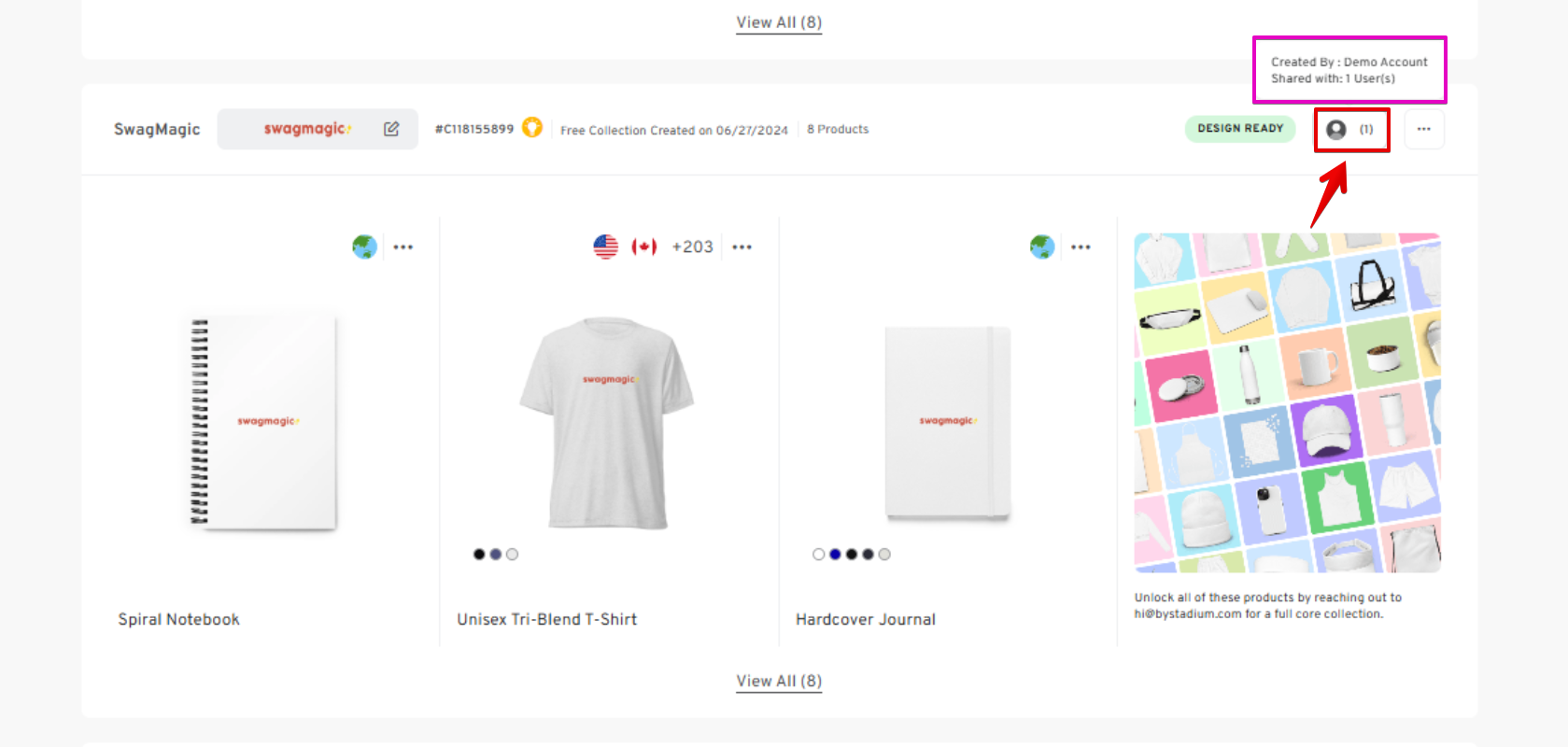Choose the white swatch under Hardcover Journal

(819, 555)
